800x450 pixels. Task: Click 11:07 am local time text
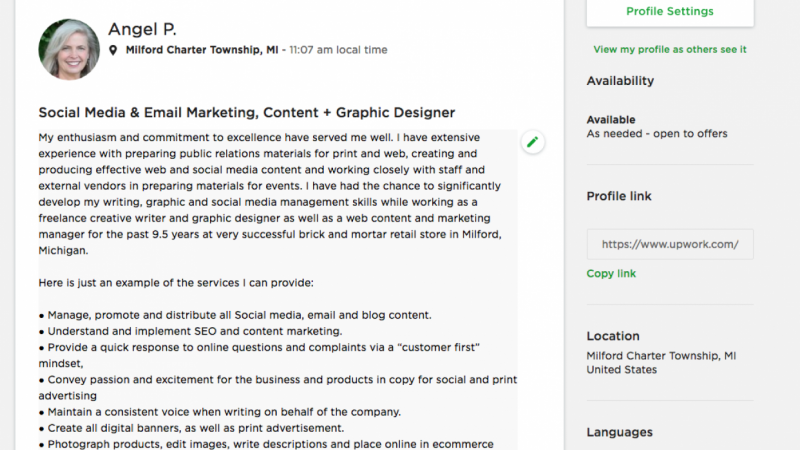[x=338, y=50]
